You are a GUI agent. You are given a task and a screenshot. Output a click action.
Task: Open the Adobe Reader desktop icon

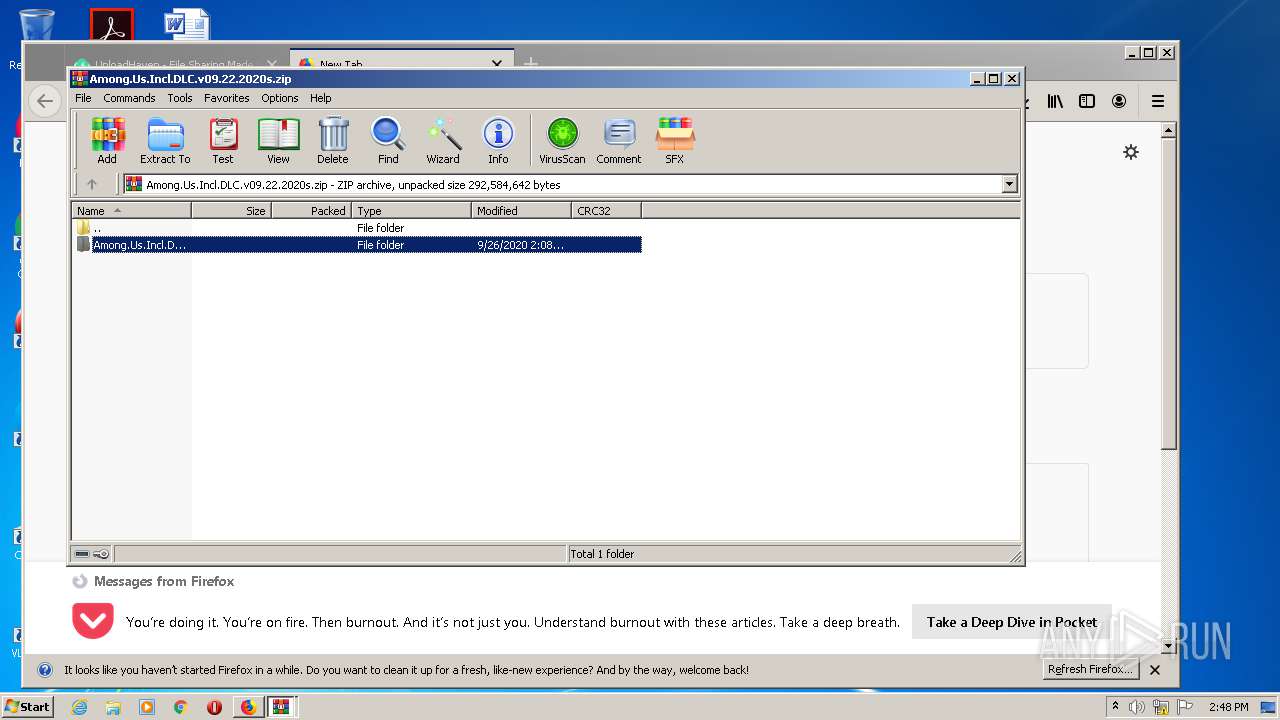pos(112,26)
